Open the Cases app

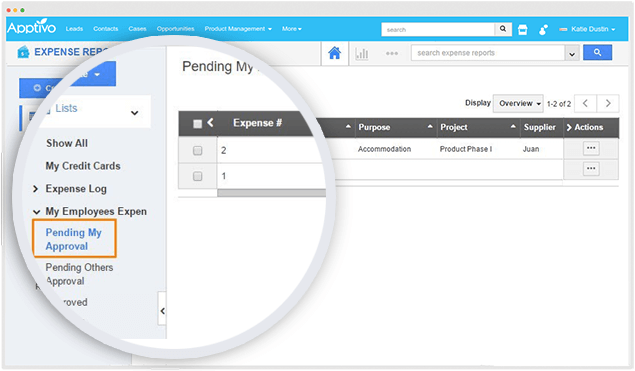tap(137, 29)
